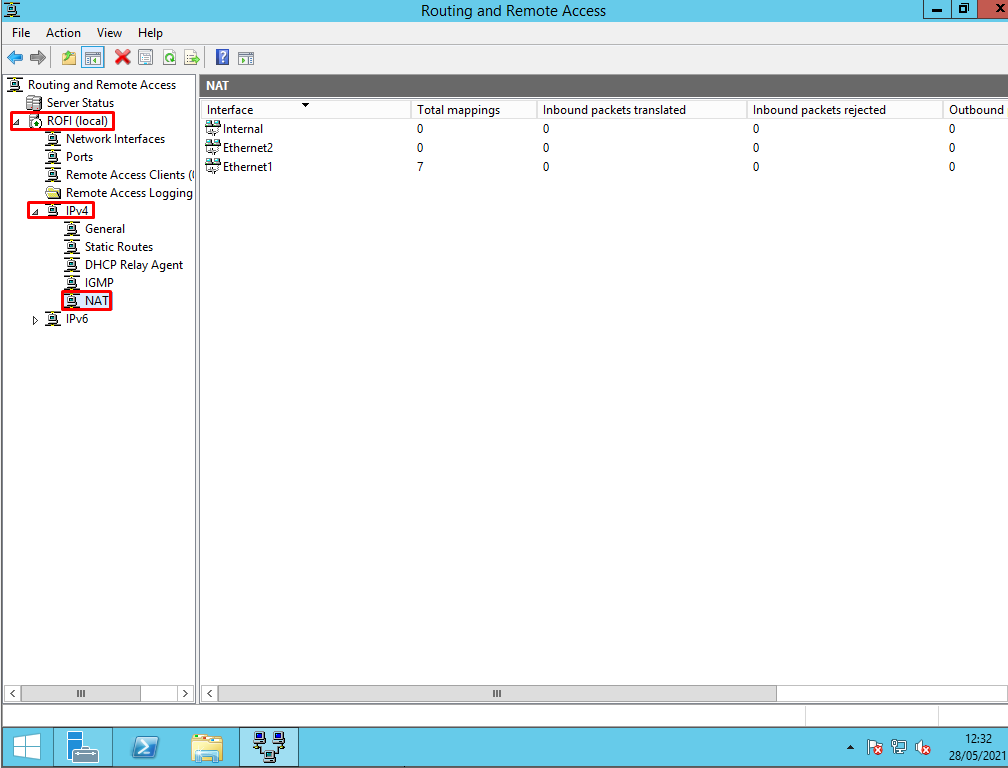Click the Export List toolbar icon
Viewport: 1008px width, 768px height.
(192, 58)
